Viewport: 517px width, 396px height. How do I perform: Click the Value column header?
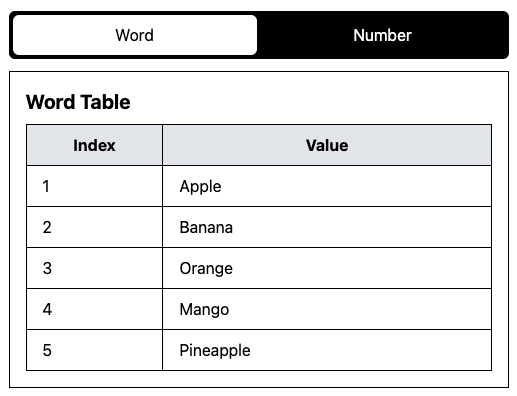point(327,145)
